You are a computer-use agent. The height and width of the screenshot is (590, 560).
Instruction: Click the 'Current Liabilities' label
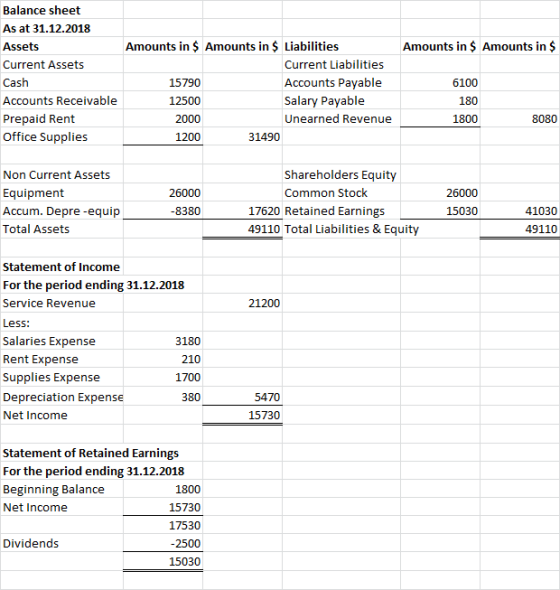click(x=334, y=64)
